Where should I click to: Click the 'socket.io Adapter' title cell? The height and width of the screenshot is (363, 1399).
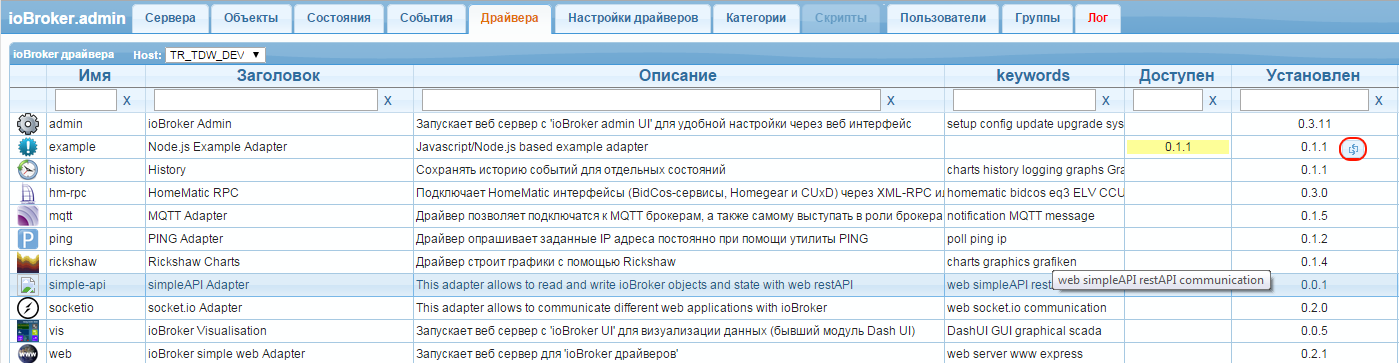tap(278, 308)
